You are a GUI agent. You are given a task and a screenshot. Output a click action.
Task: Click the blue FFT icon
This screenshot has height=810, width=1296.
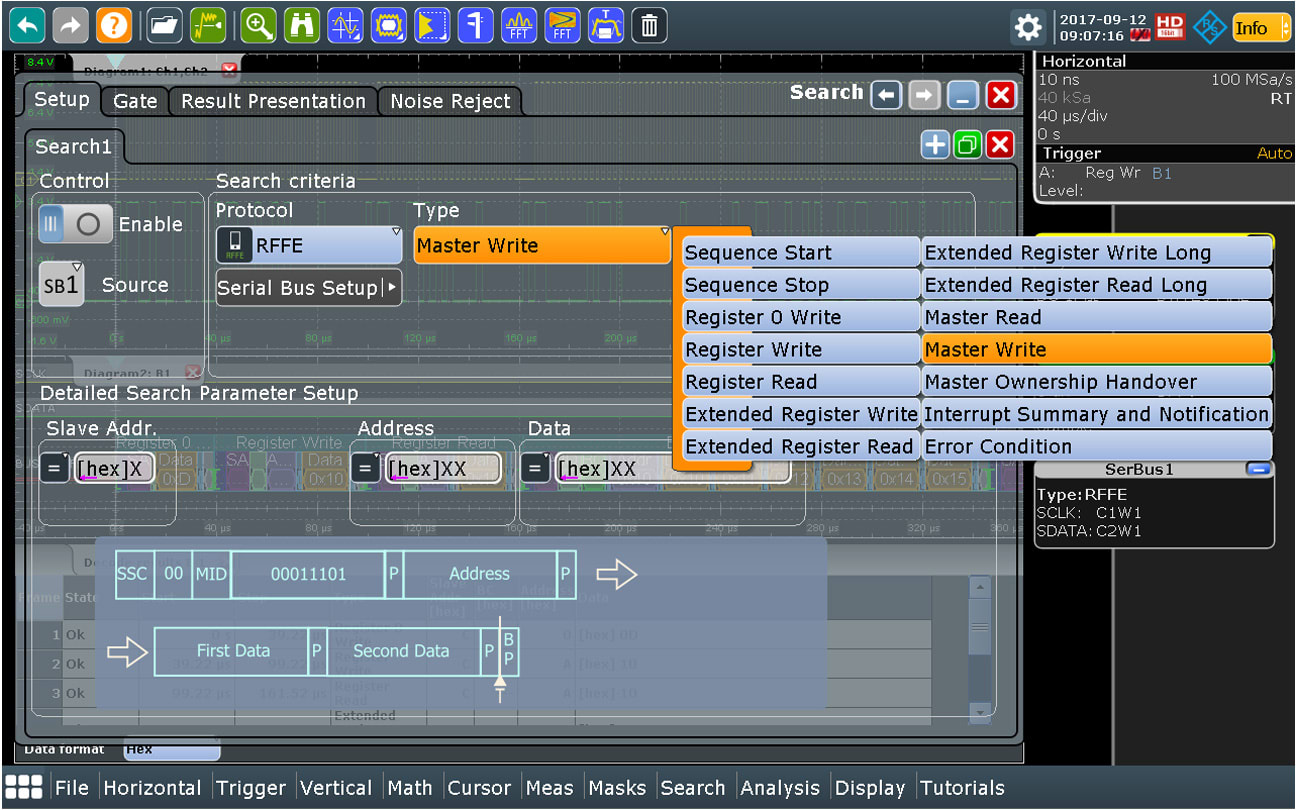[x=519, y=25]
